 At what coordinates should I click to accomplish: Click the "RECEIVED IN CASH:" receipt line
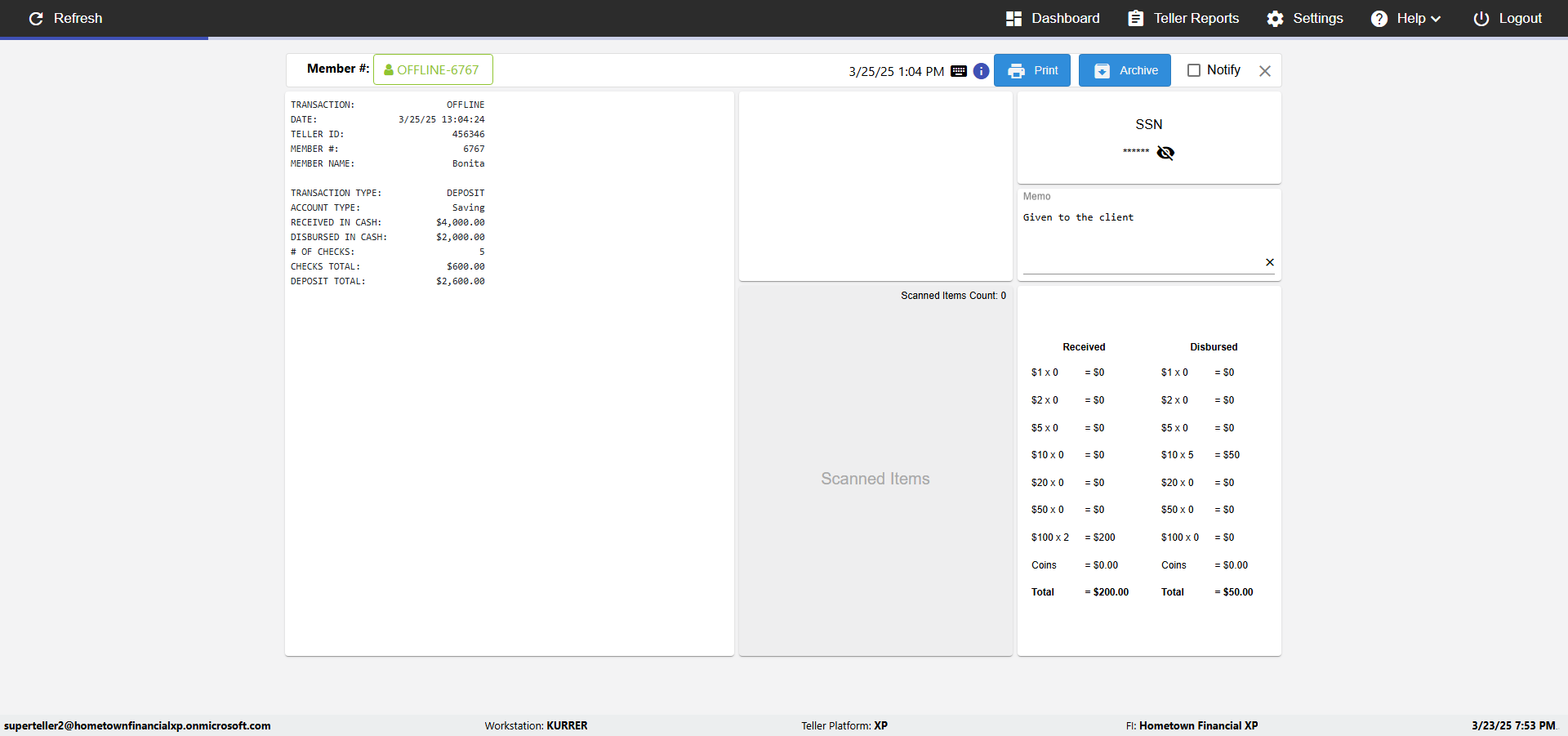pos(387,222)
